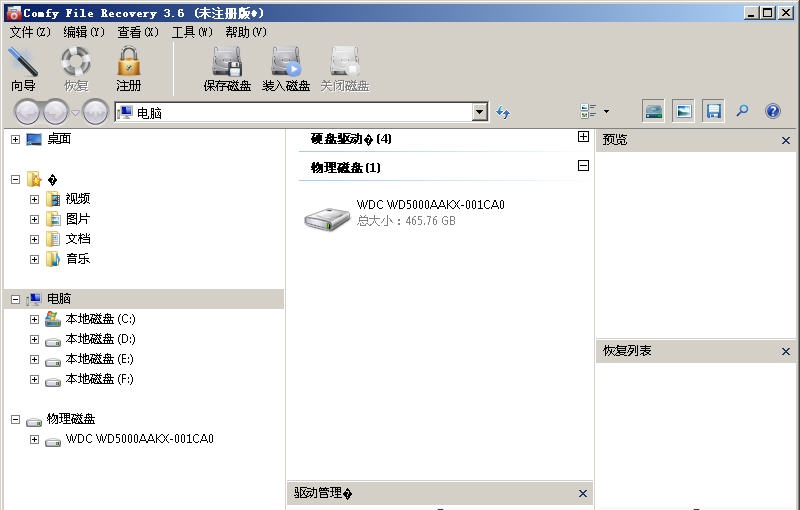The width and height of the screenshot is (800, 510).
Task: Expand the 本地磁盘 (F:) node
Action: (x=34, y=380)
